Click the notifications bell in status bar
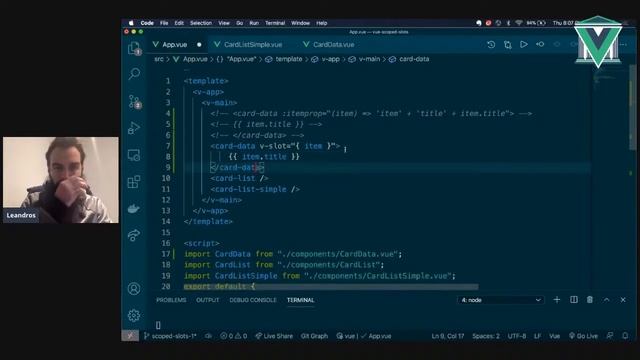This screenshot has height=360, width=640. tap(625, 336)
